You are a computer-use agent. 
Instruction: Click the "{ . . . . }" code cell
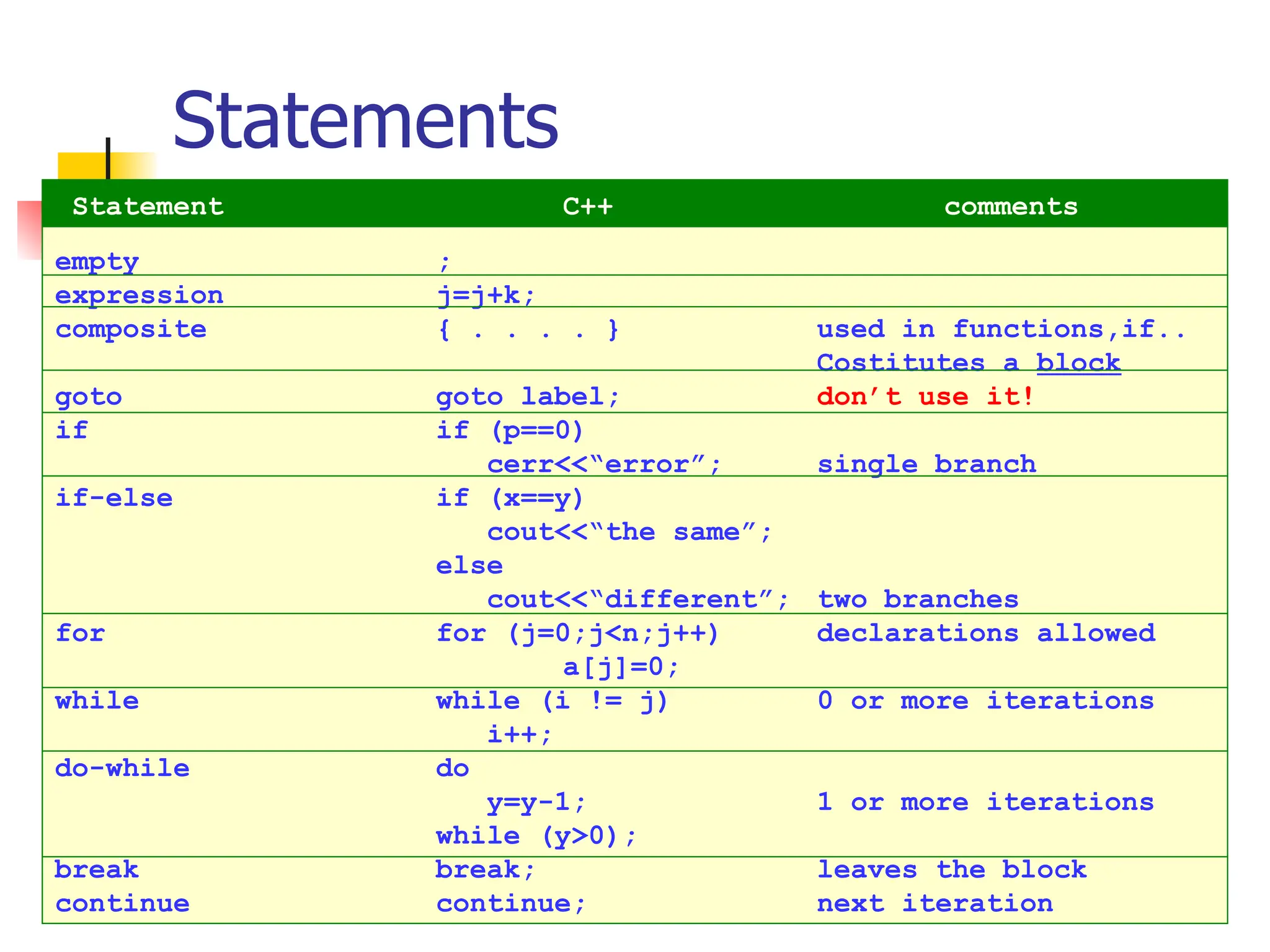click(528, 329)
